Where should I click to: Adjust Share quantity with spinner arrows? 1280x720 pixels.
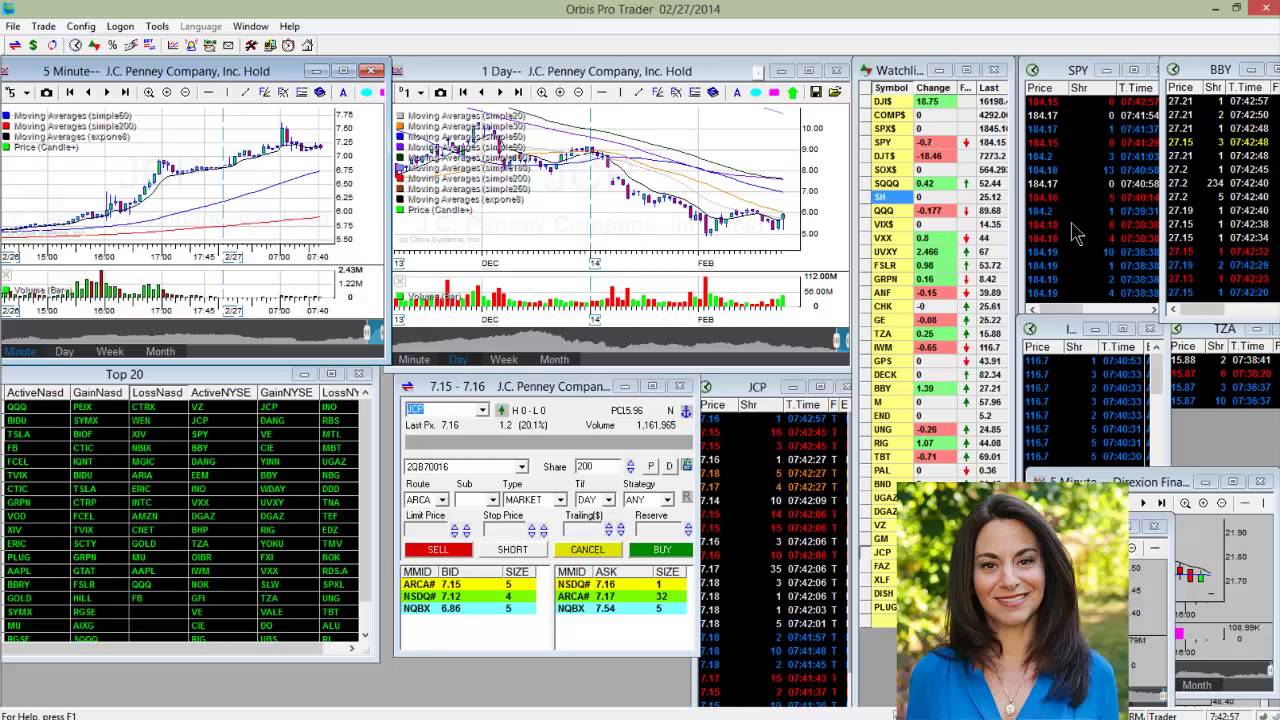pos(629,466)
